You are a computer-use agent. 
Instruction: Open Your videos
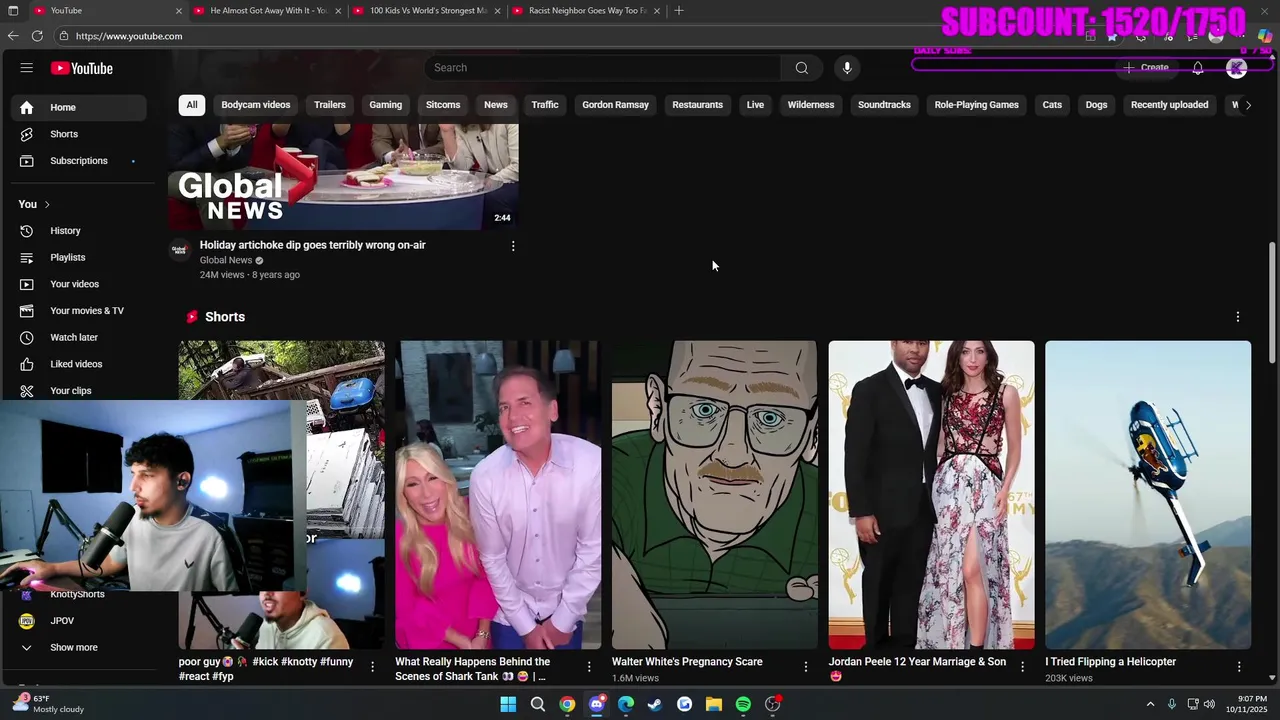(78, 284)
